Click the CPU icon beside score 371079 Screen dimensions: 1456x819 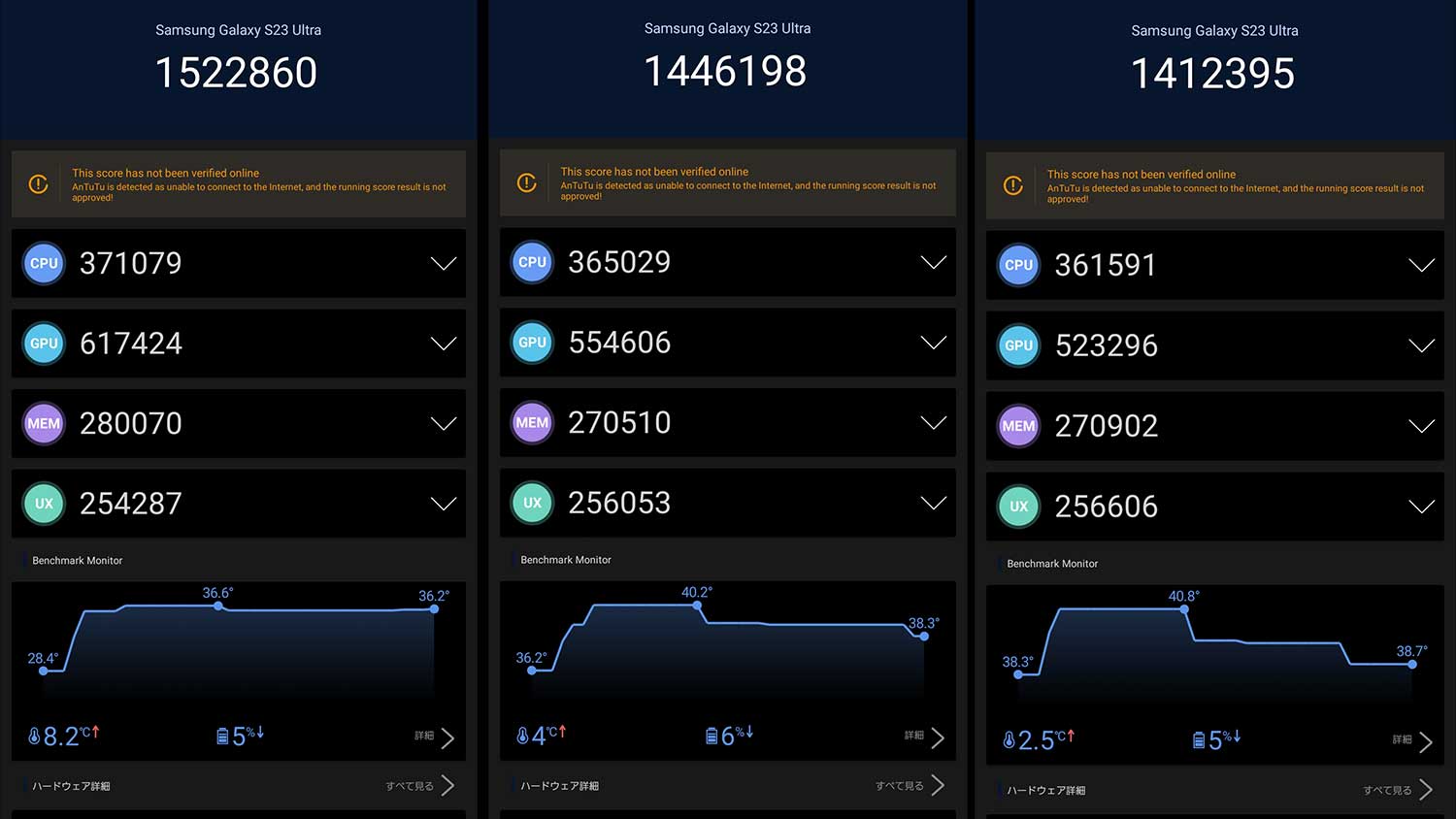(44, 263)
